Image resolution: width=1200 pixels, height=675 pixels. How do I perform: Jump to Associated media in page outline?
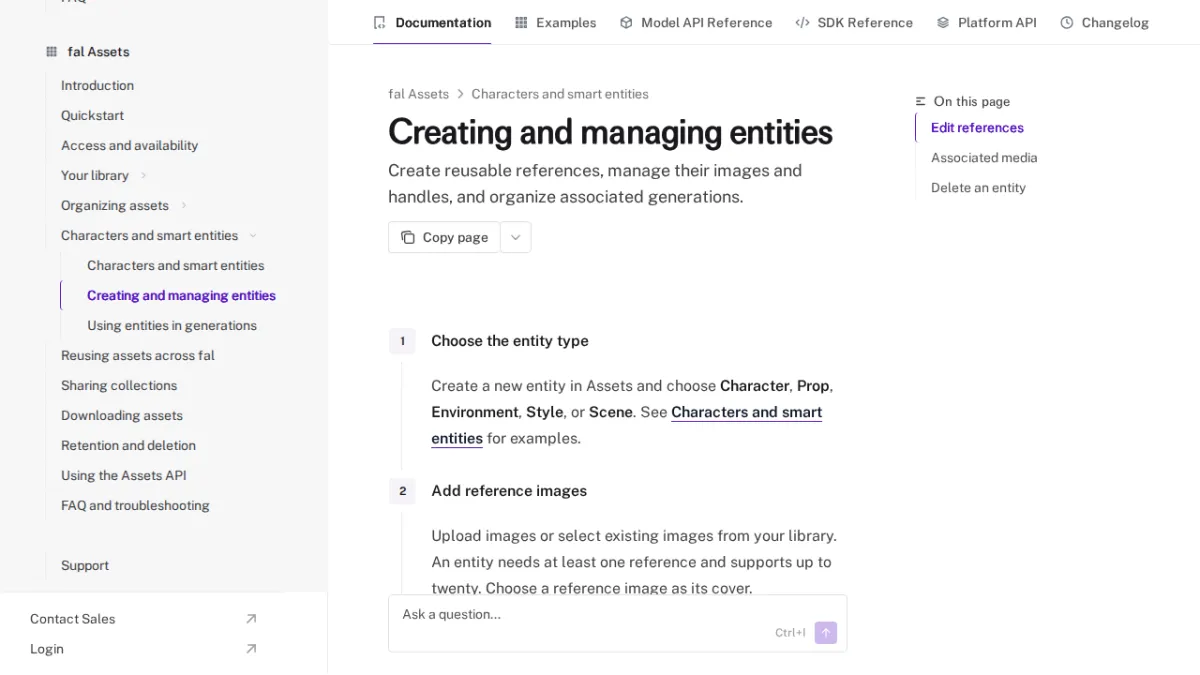pos(984,158)
